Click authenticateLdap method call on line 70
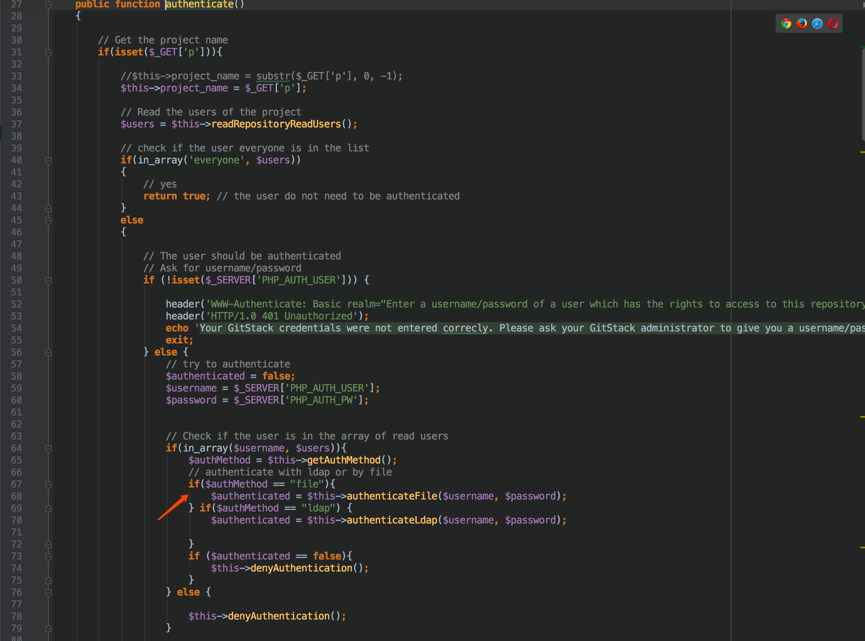This screenshot has width=865, height=641. tap(392, 520)
